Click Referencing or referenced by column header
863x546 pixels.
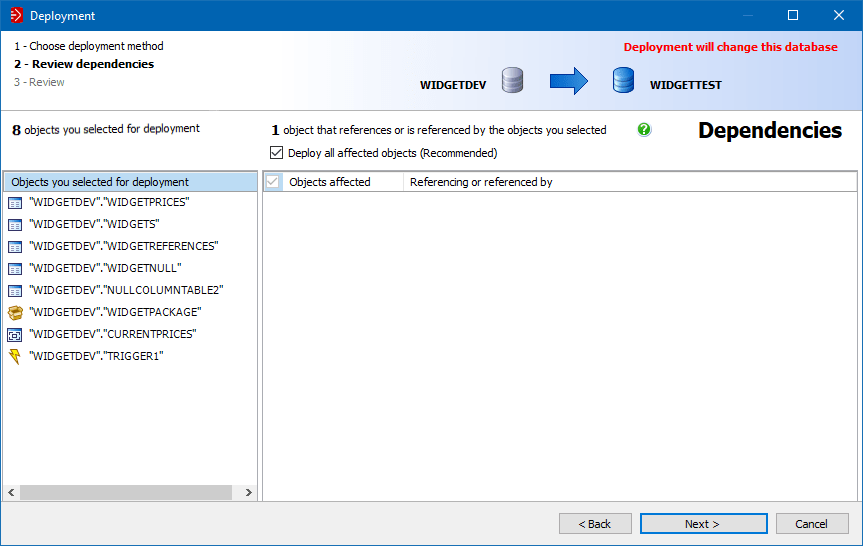click(481, 182)
